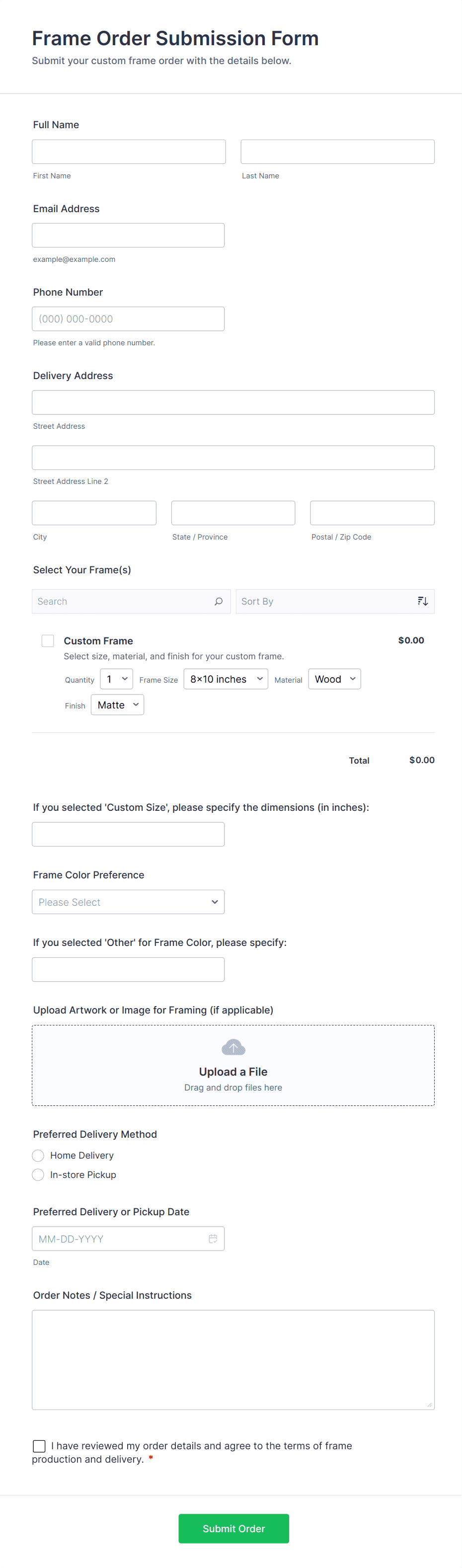This screenshot has height=1568, width=462.
Task: Focus the First Name field
Action: (x=129, y=152)
